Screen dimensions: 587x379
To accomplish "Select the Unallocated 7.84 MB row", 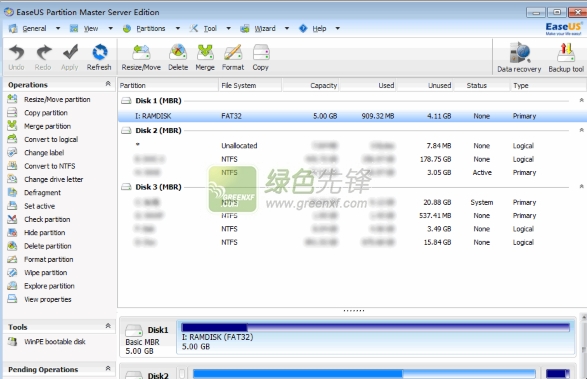I will (352, 146).
